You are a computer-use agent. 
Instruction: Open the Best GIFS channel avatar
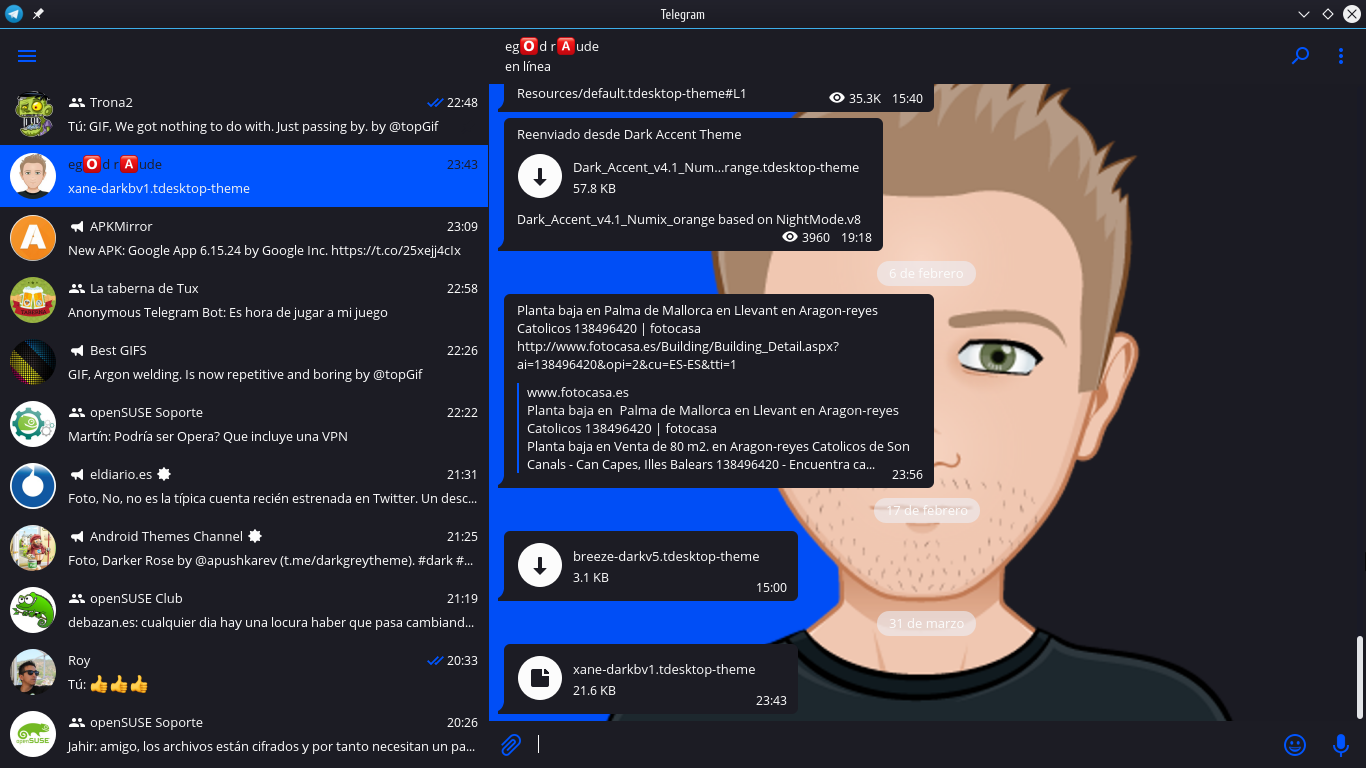[x=33, y=362]
